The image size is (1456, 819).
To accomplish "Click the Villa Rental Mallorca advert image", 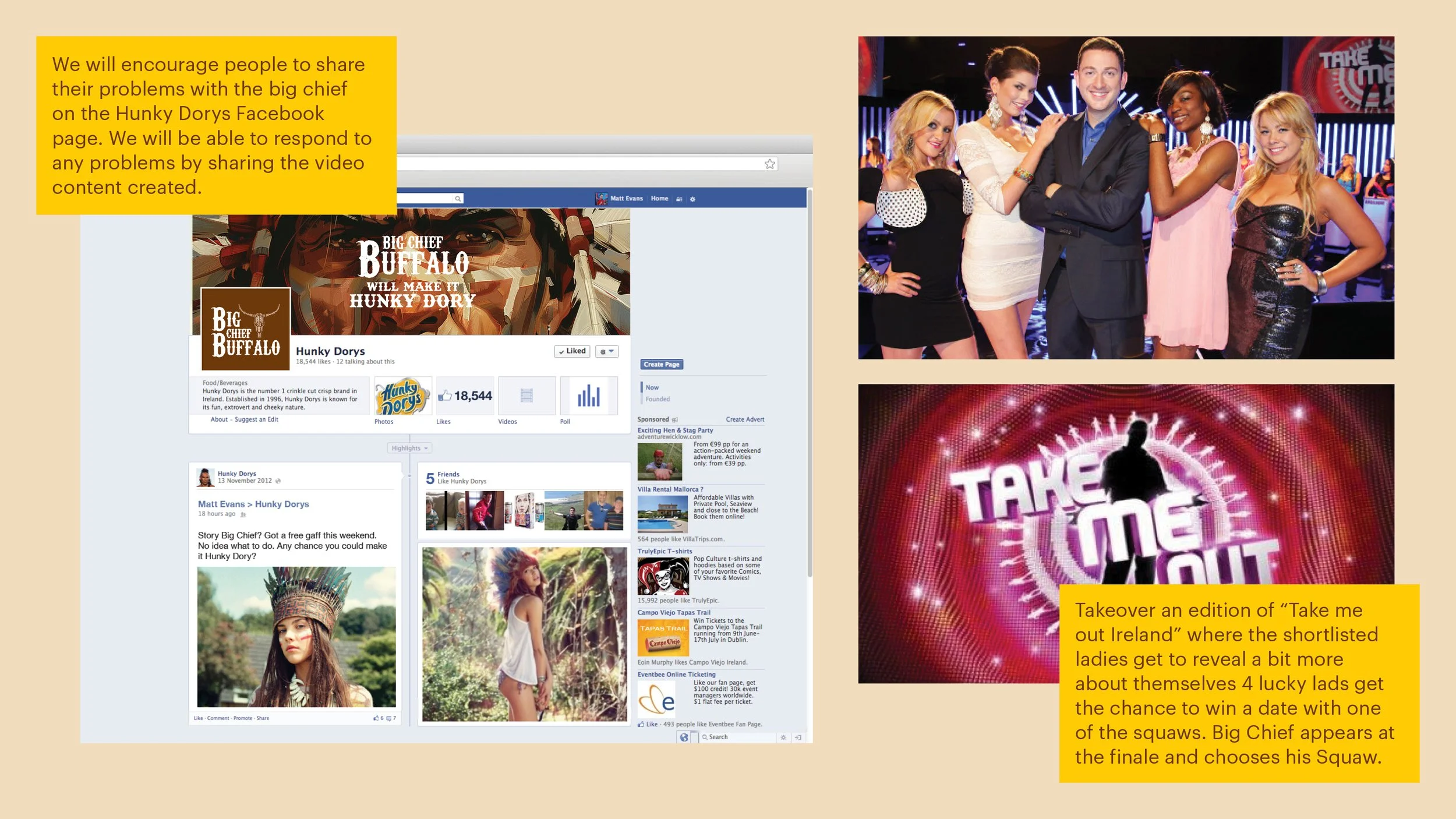I will pos(663,514).
